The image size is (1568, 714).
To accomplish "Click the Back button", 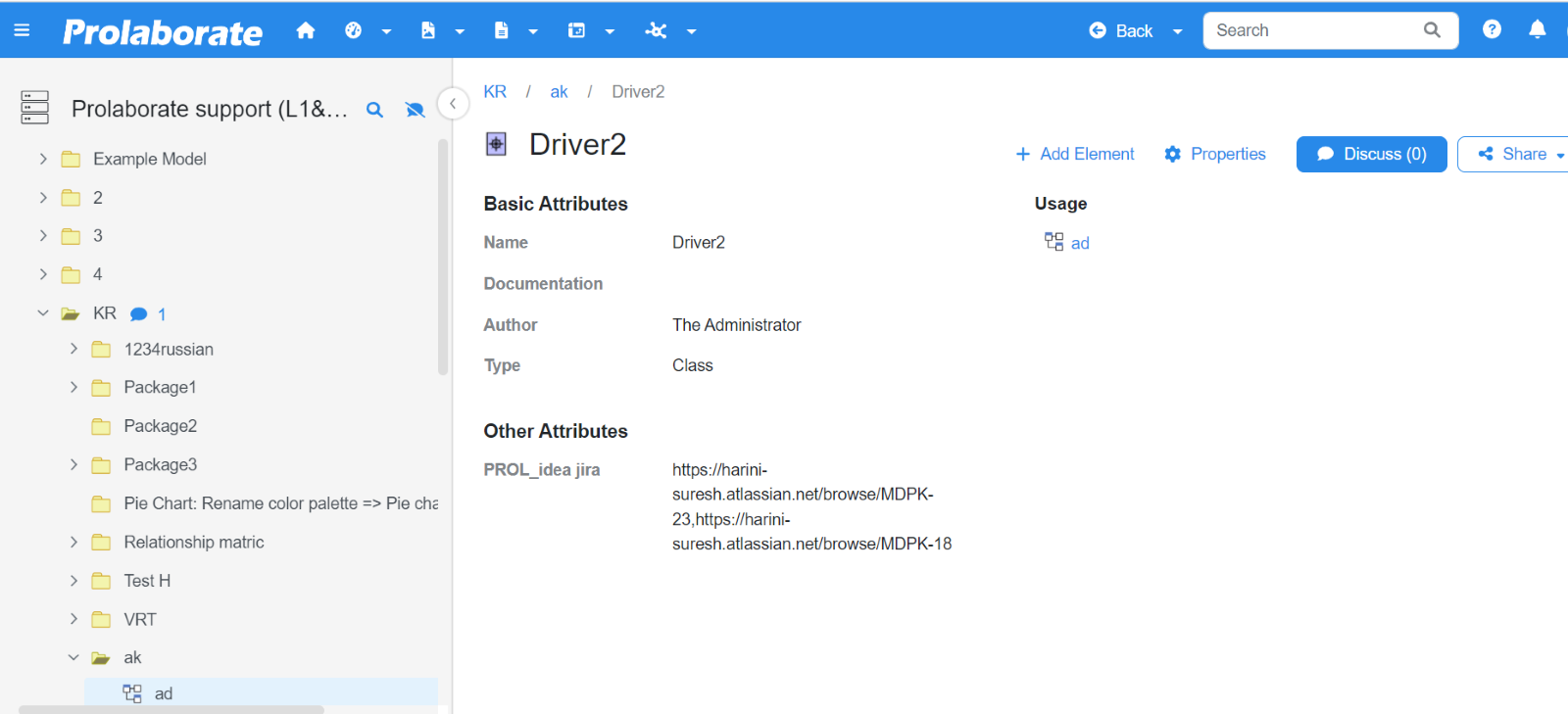I will coord(1122,30).
